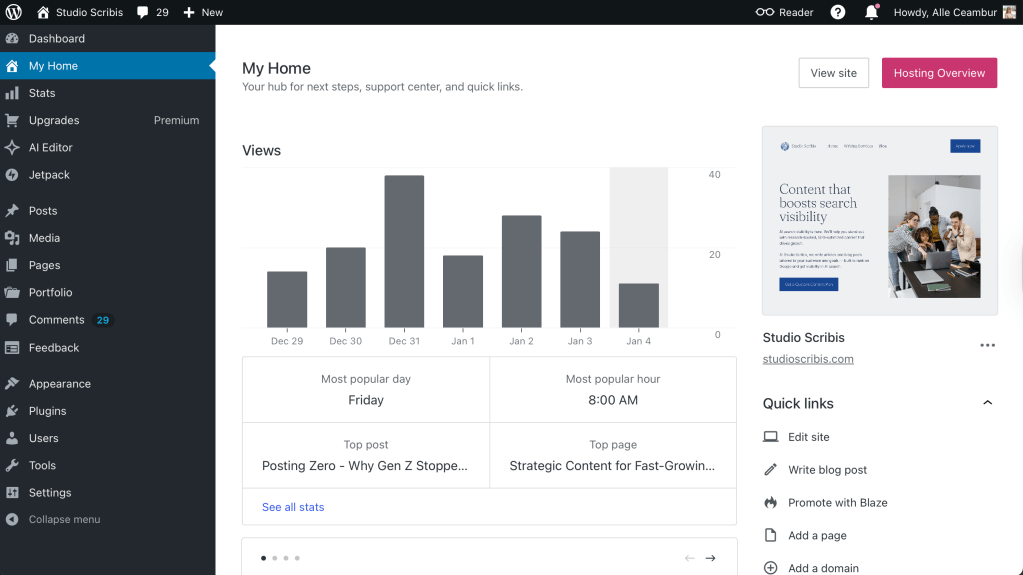Select the second carousel pagination dot
Image resolution: width=1023 pixels, height=575 pixels.
(x=275, y=558)
